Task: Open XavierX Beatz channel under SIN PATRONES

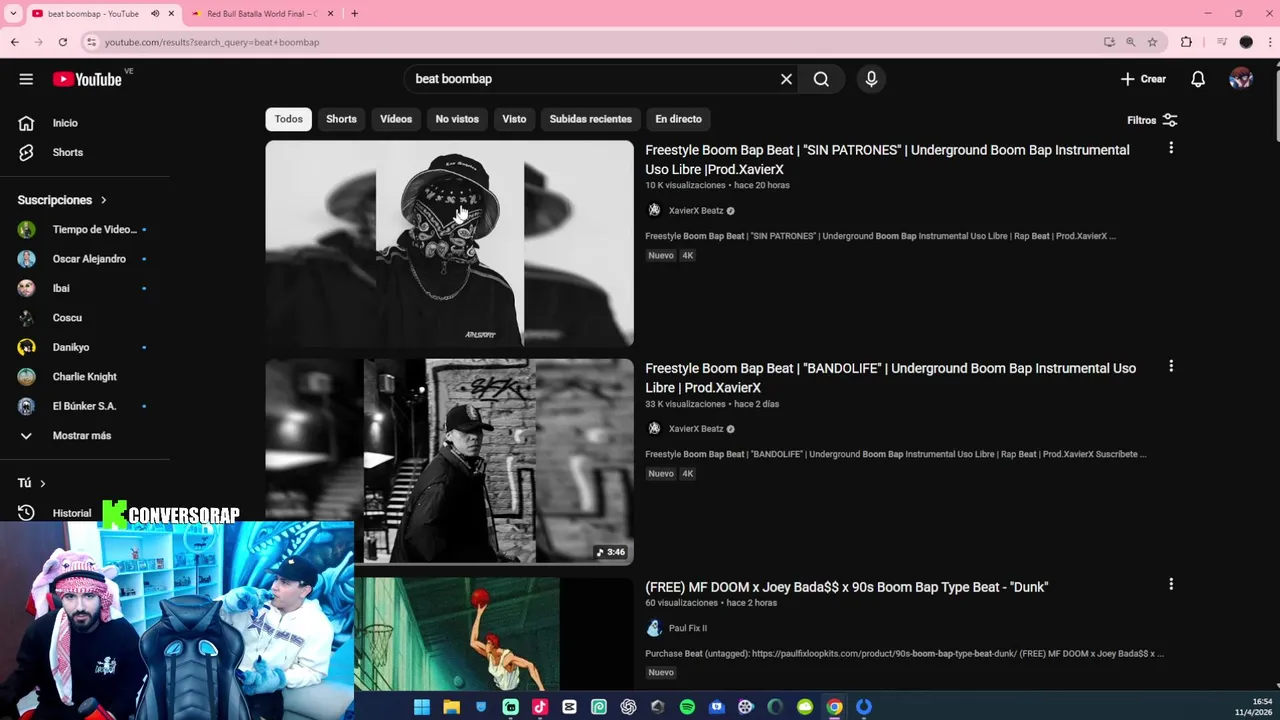Action: [x=696, y=211]
